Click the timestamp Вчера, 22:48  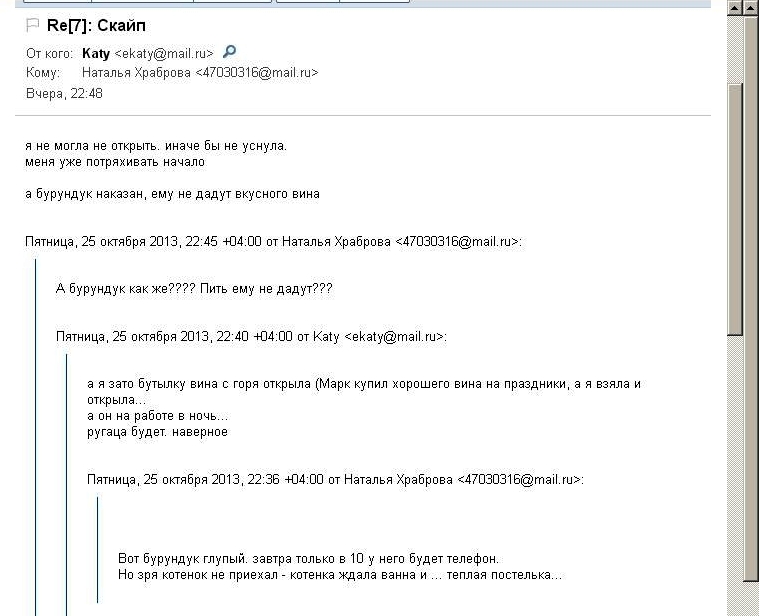tap(64, 93)
